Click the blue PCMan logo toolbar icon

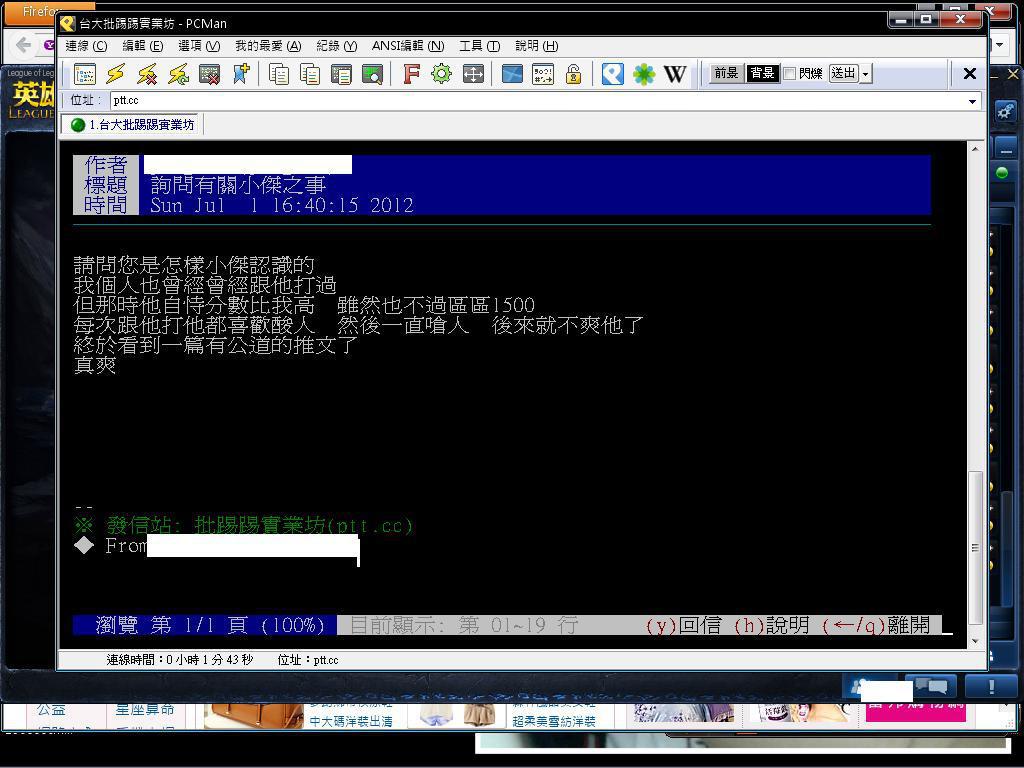pos(613,74)
